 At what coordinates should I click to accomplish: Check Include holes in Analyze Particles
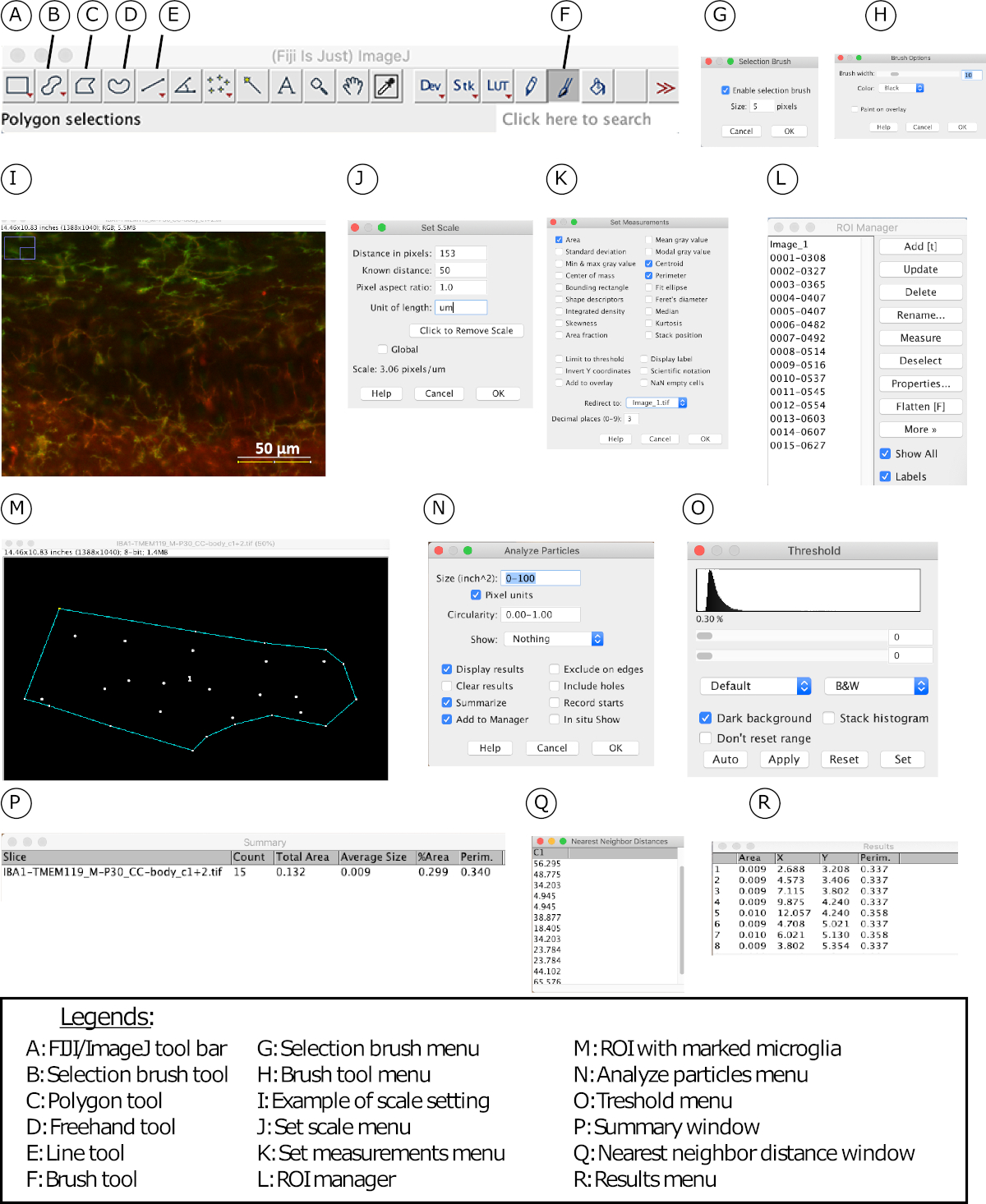pyautogui.click(x=555, y=686)
